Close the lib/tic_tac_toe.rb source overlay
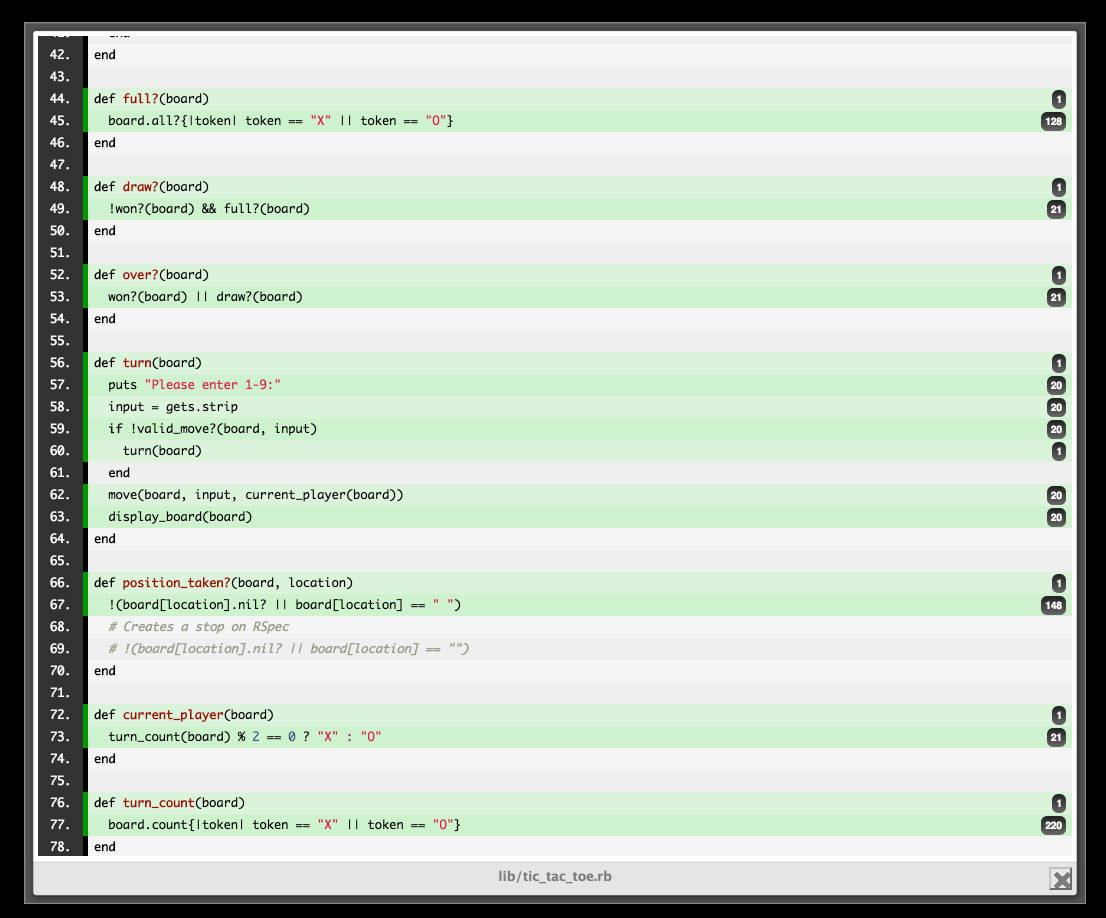This screenshot has width=1106, height=918. click(x=1060, y=878)
